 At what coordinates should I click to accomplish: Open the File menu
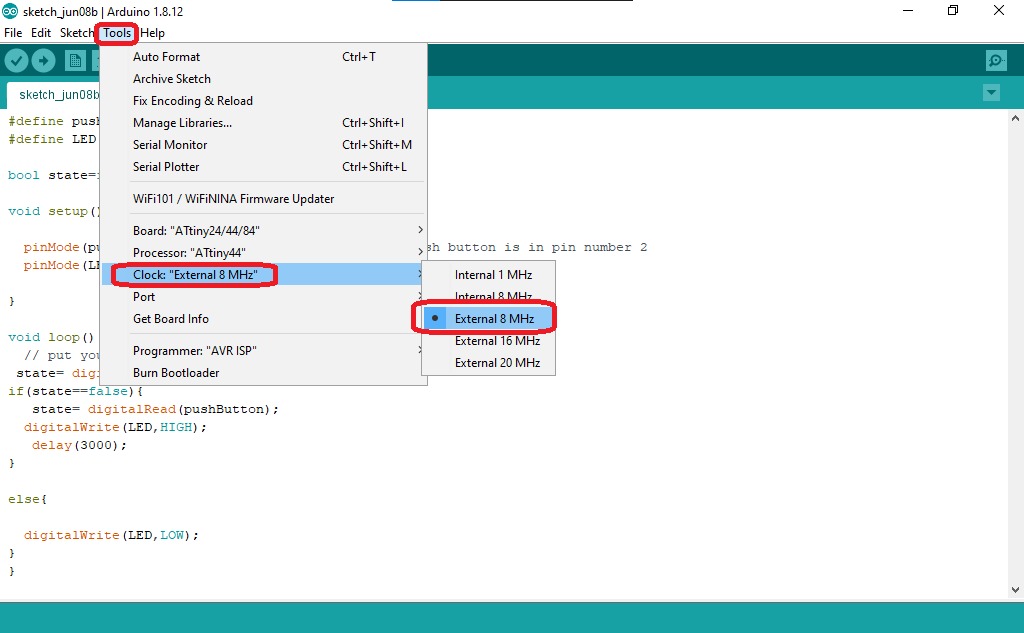(13, 33)
